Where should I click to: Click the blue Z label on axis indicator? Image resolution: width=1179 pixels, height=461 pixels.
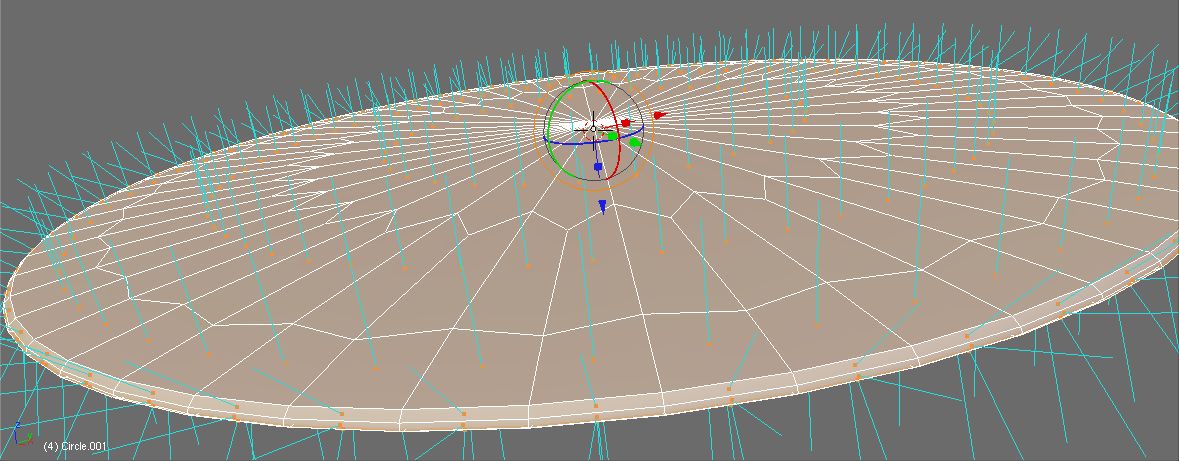pos(17,427)
